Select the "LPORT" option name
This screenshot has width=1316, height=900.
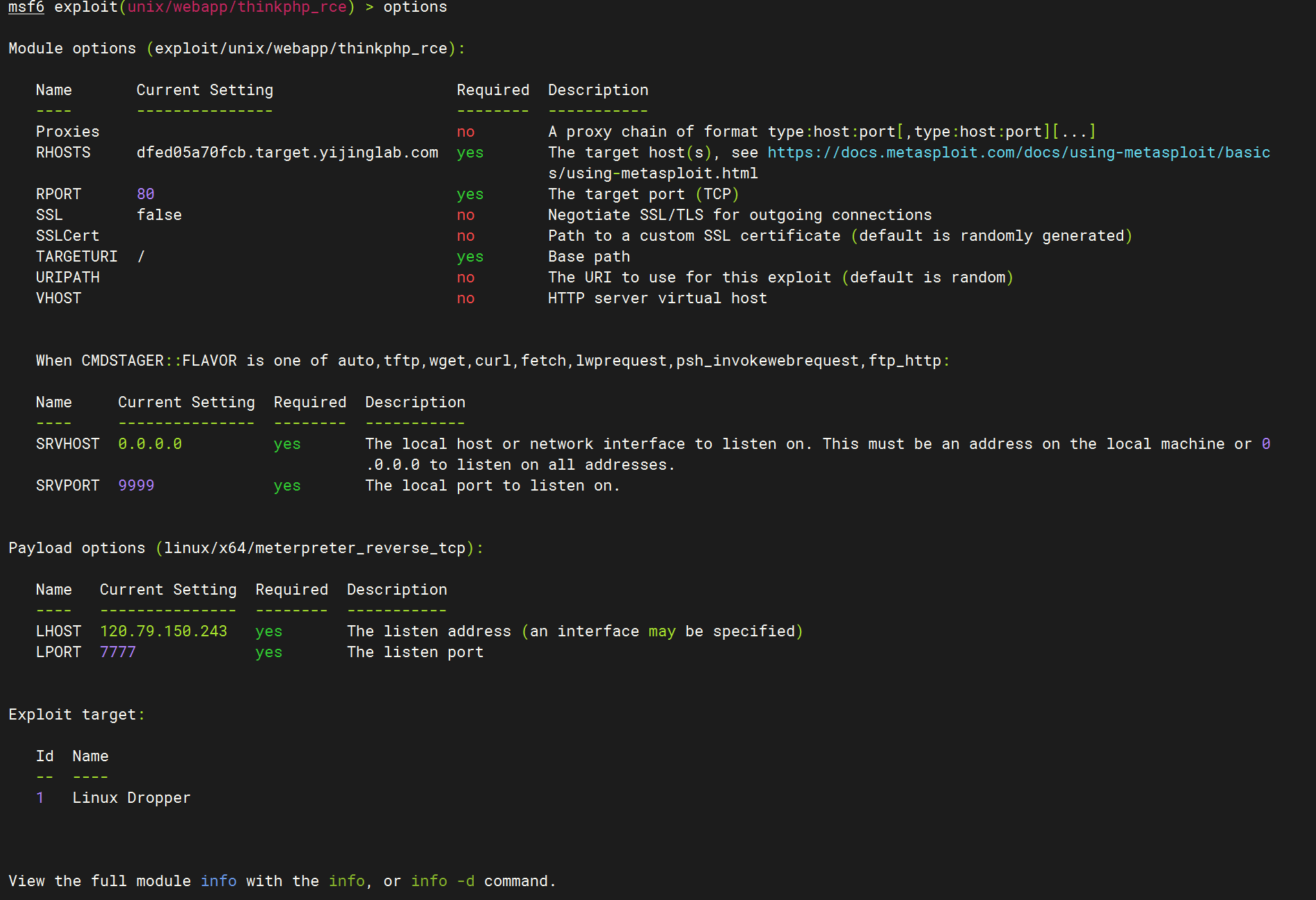coord(59,652)
